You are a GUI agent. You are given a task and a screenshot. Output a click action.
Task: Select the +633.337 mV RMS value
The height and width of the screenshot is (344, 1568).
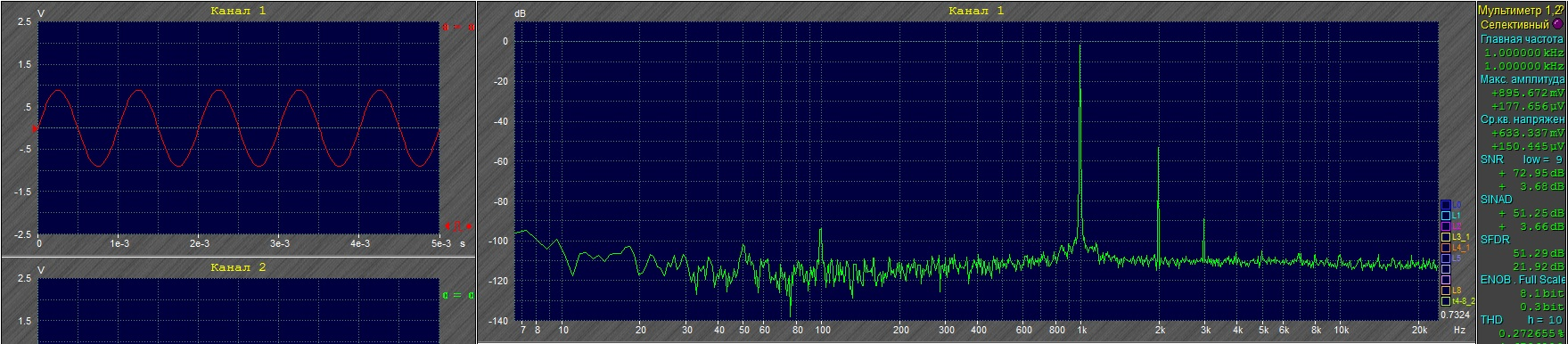(1527, 133)
